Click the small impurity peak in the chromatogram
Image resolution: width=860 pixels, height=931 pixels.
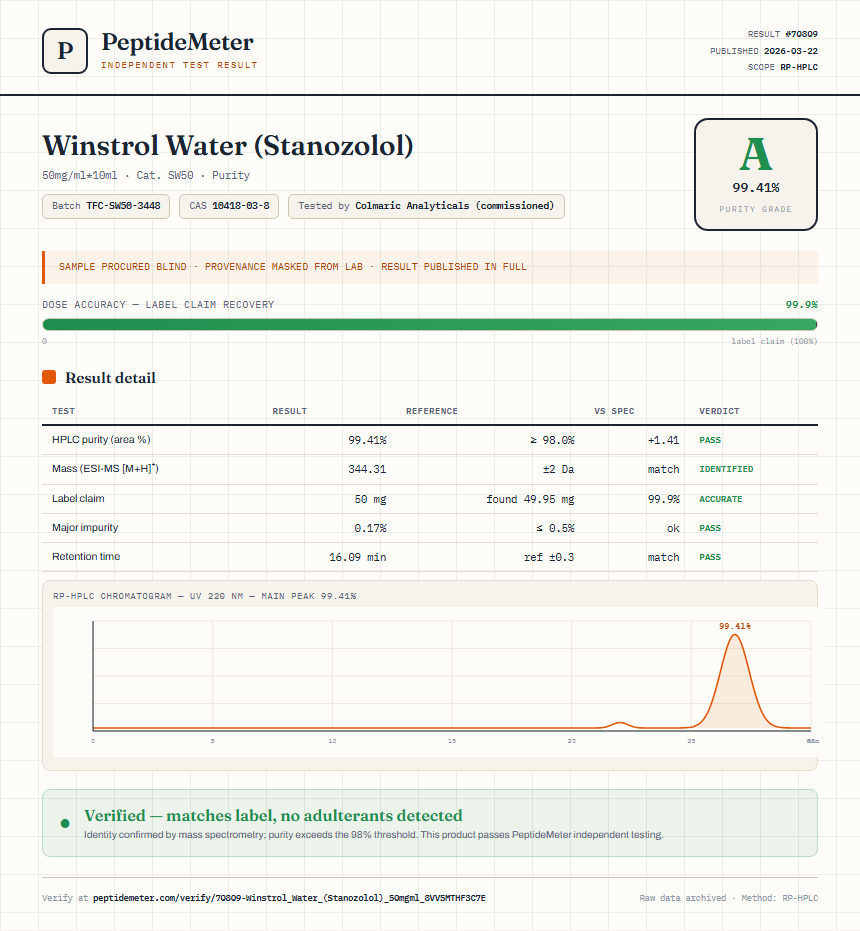click(619, 724)
